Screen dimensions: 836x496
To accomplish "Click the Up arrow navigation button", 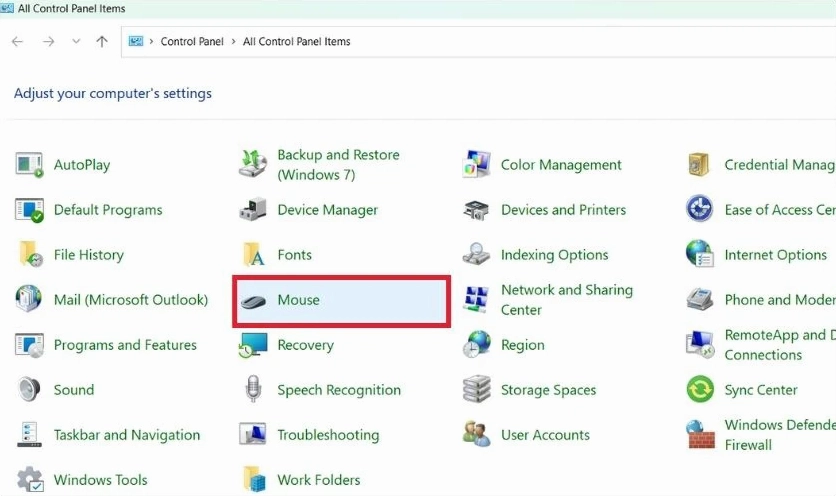I will click(102, 42).
